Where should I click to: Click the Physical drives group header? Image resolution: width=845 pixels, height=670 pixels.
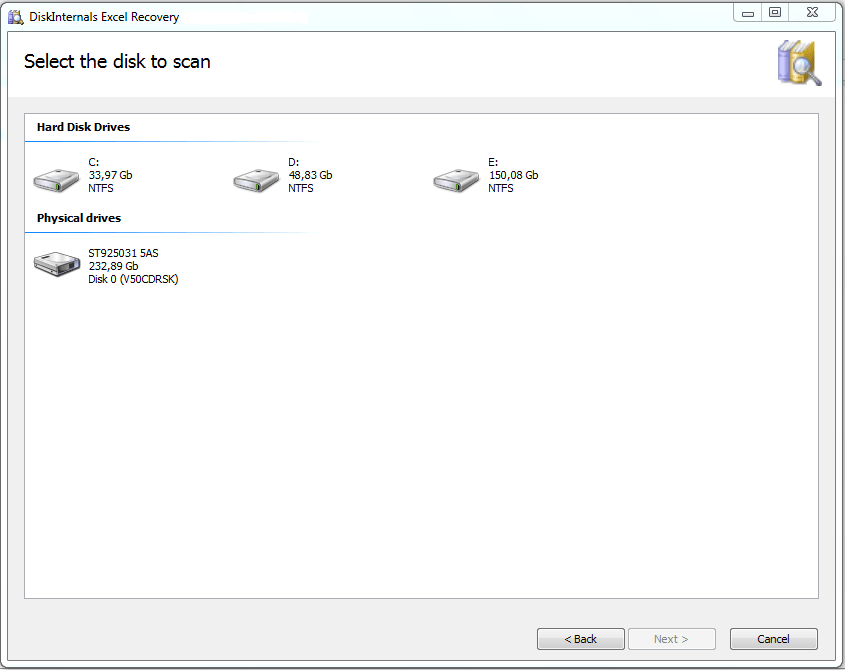coord(79,217)
